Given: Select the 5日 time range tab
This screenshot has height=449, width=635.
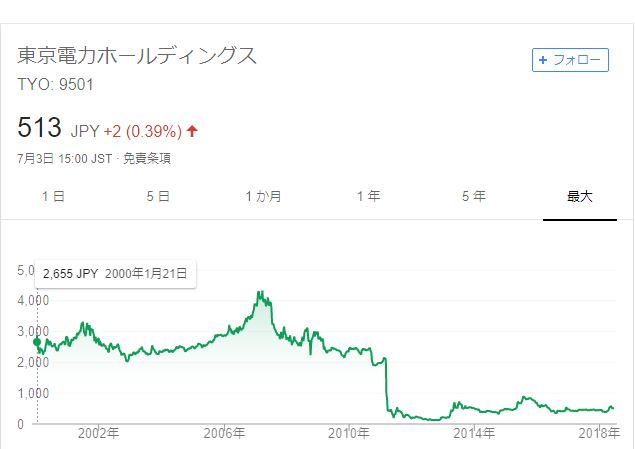Looking at the screenshot, I should (x=158, y=196).
